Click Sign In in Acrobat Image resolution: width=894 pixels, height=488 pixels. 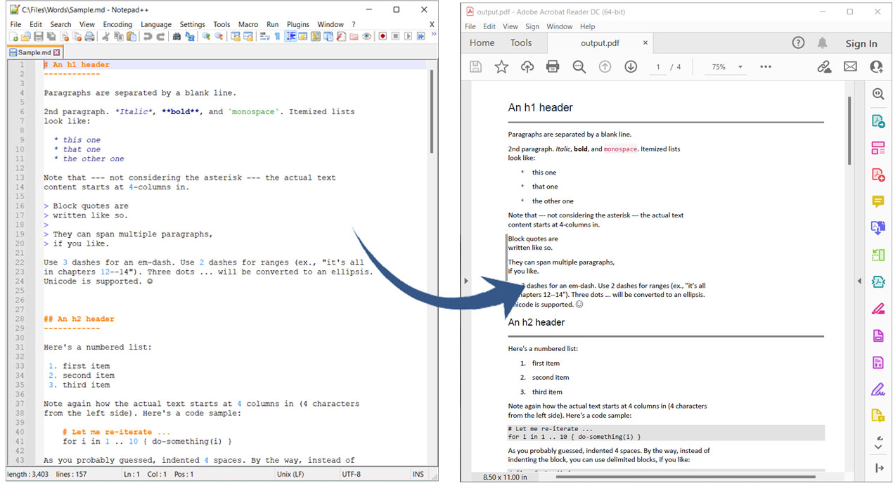pyautogui.click(x=861, y=43)
